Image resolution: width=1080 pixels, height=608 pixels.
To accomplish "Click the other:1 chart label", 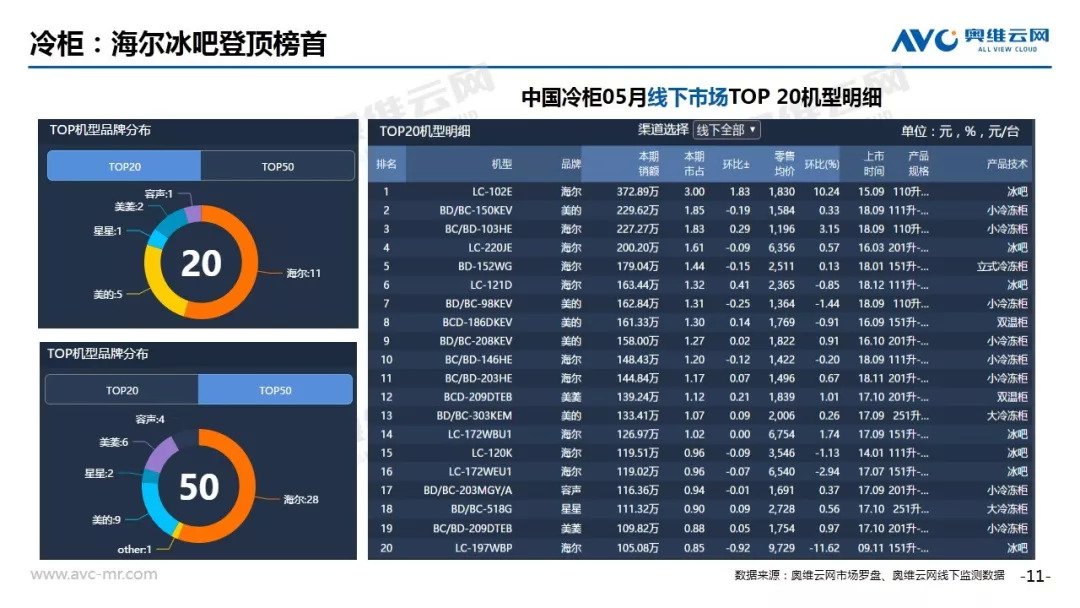I will [134, 549].
